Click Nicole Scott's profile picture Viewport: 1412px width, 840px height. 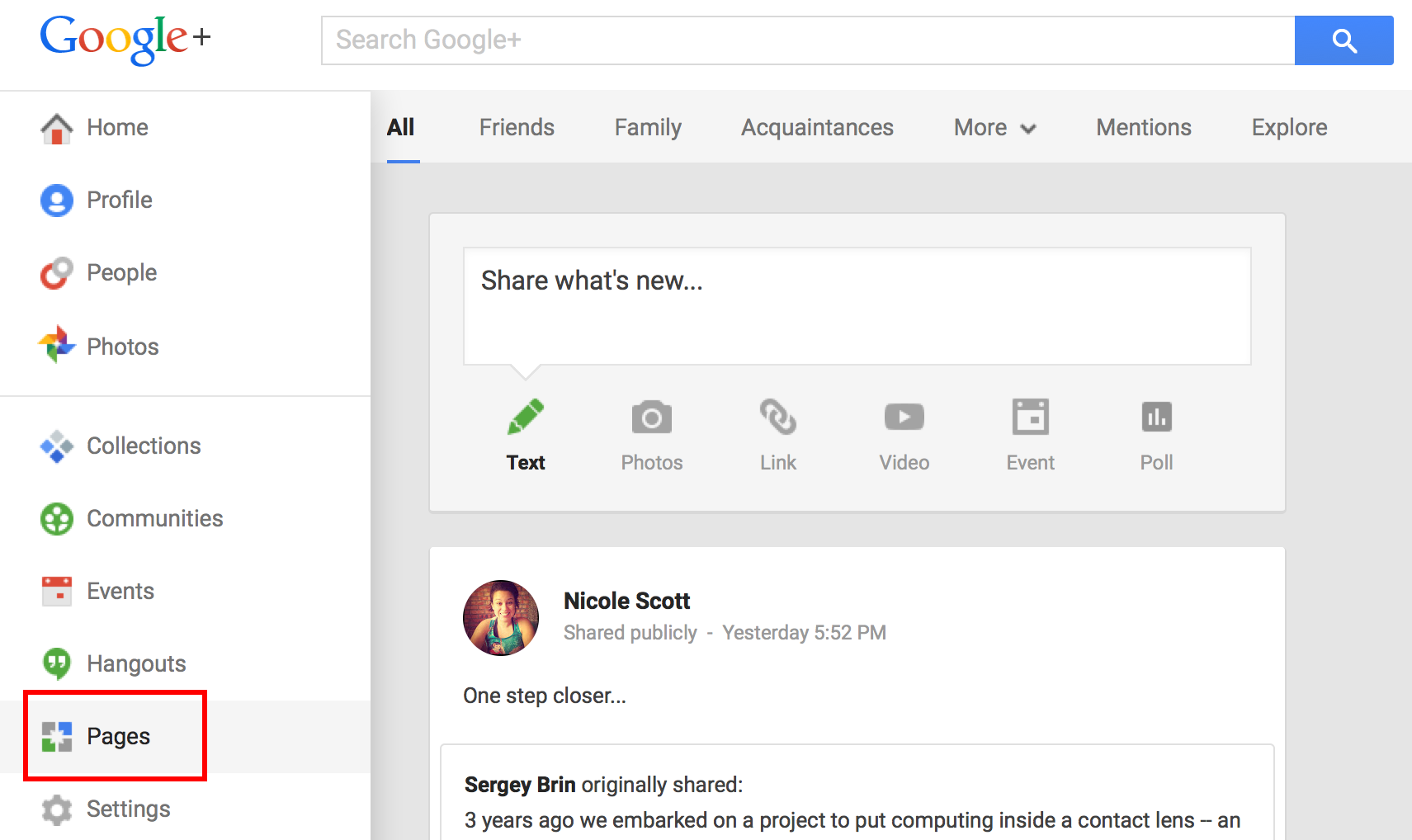[x=501, y=618]
